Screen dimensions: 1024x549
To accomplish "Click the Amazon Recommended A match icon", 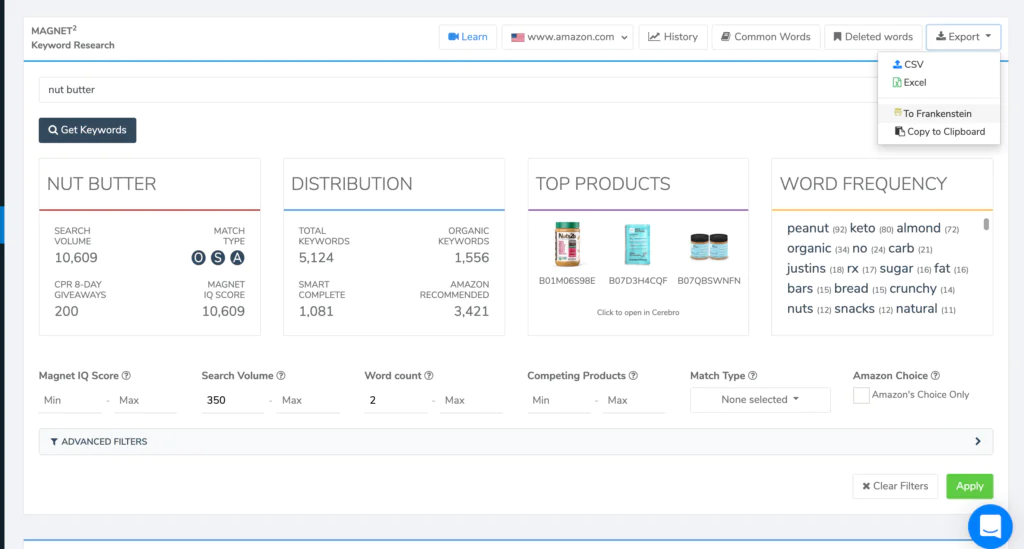I will pos(238,258).
